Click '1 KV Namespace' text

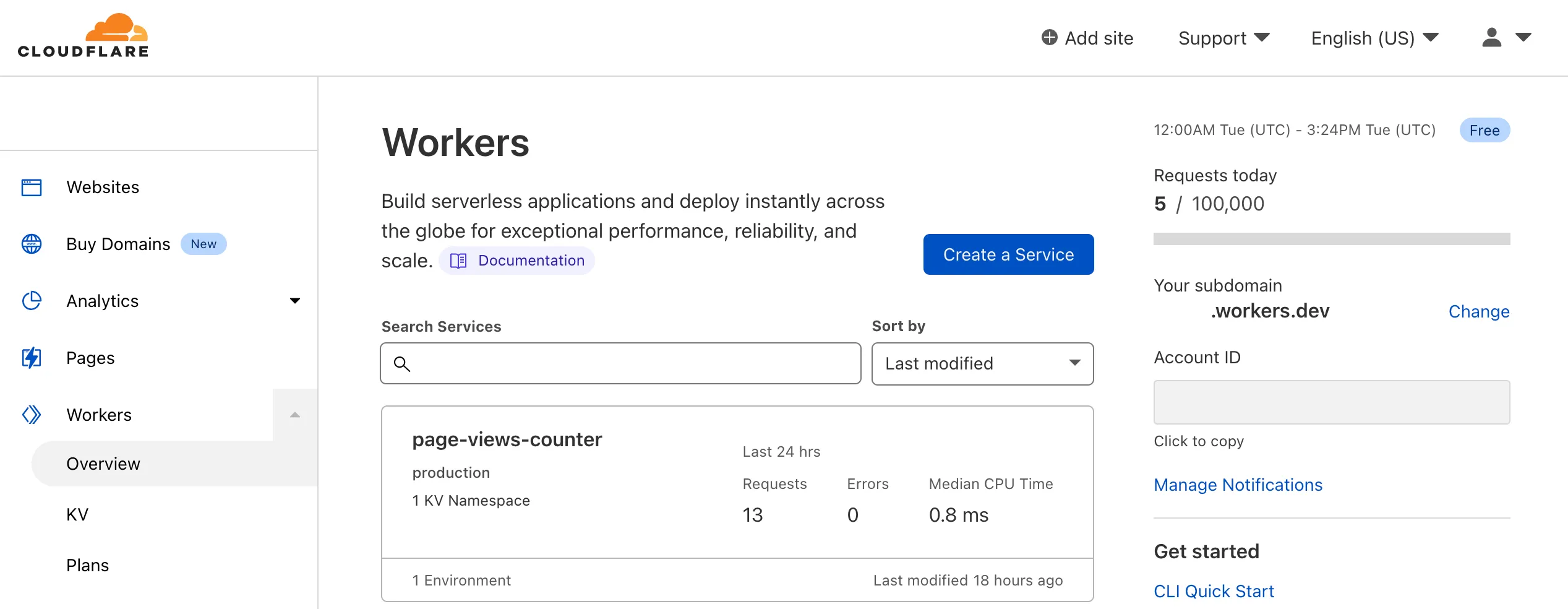(471, 500)
